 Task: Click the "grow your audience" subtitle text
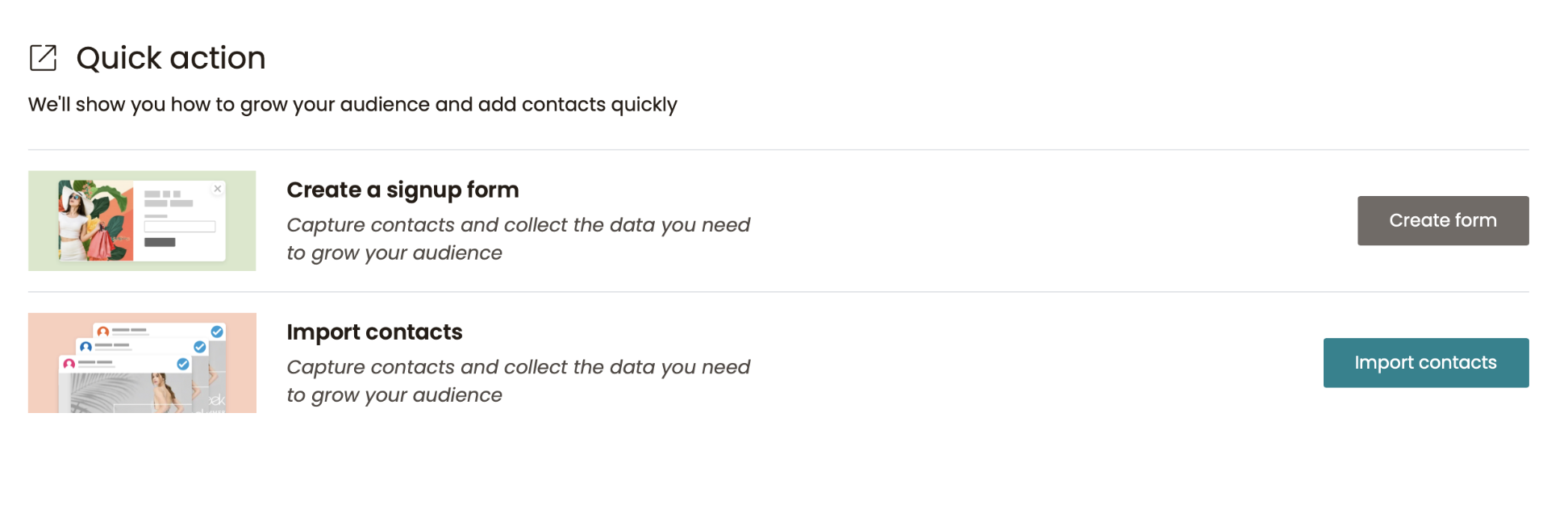pos(352,105)
